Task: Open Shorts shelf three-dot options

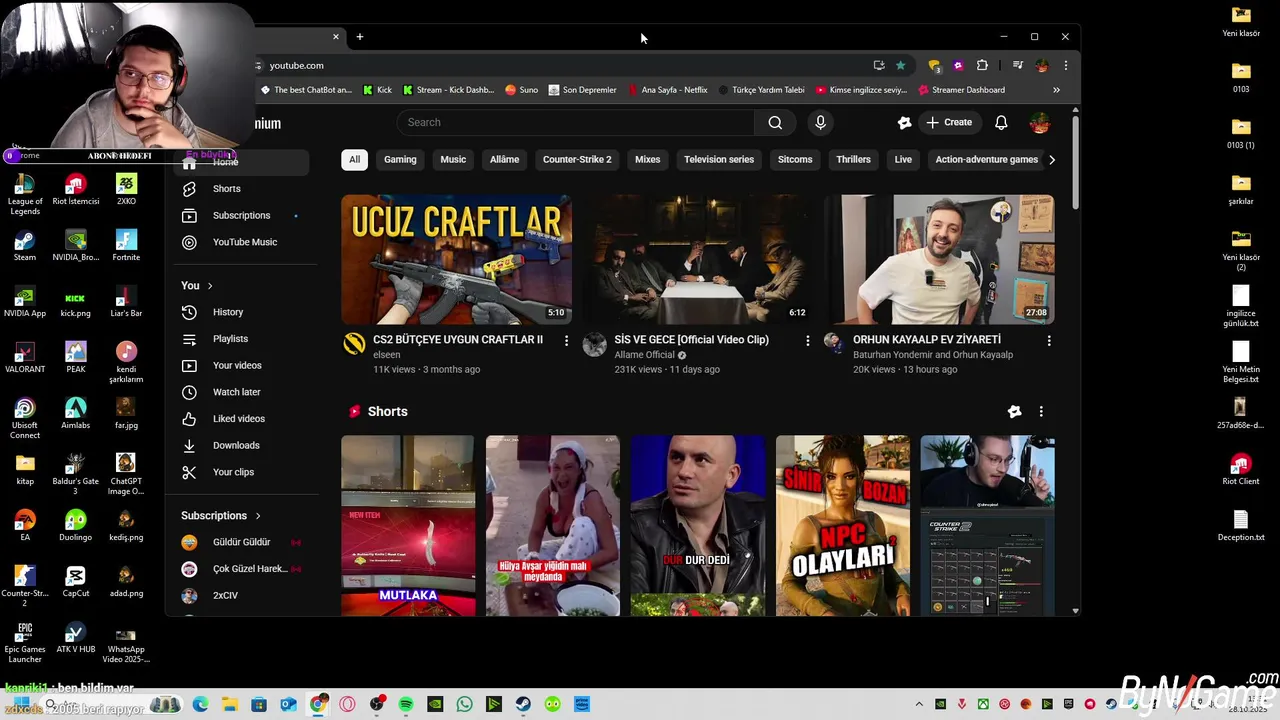Action: tap(1041, 411)
